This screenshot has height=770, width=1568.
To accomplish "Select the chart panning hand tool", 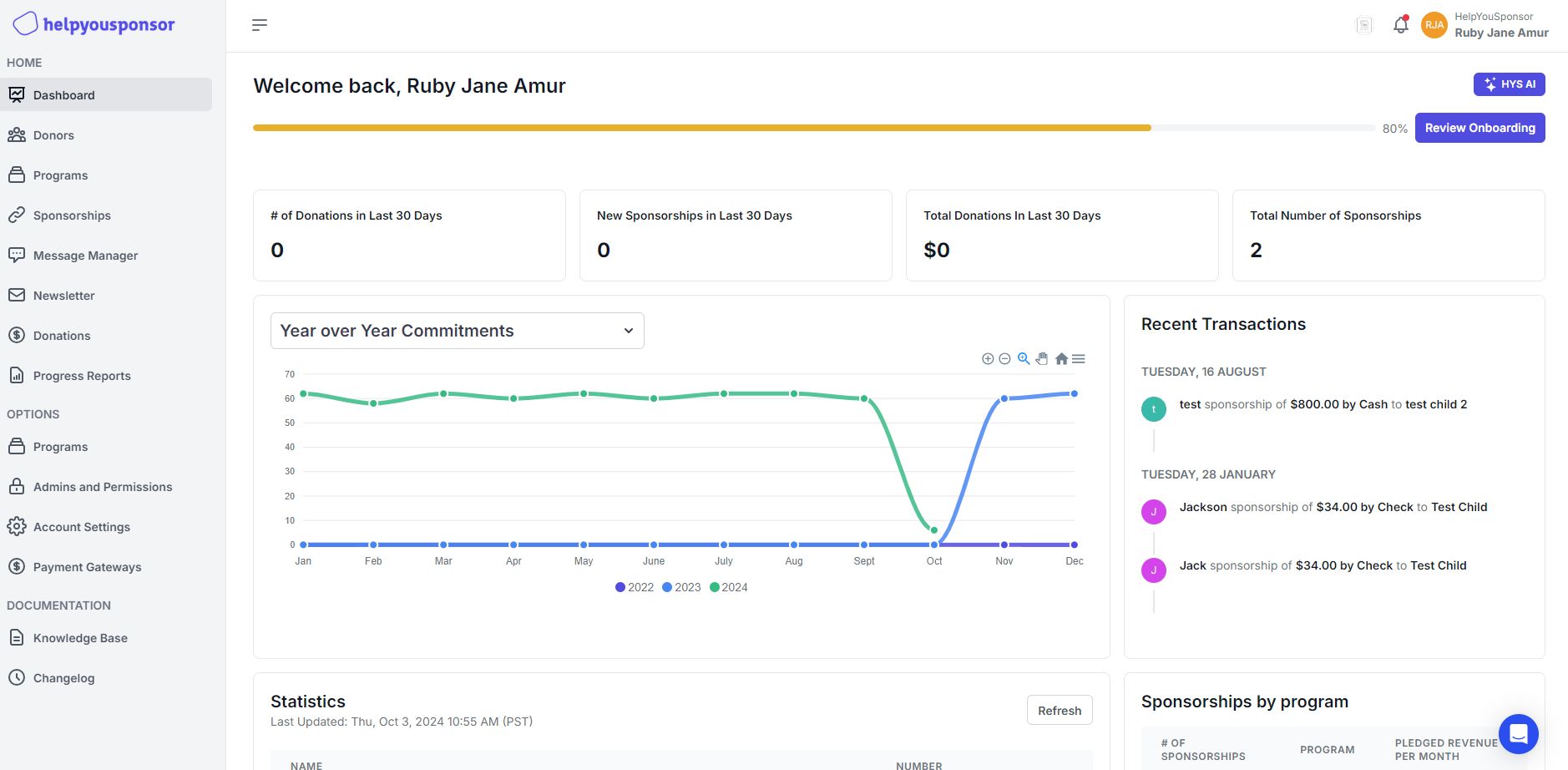I will pos(1042,359).
